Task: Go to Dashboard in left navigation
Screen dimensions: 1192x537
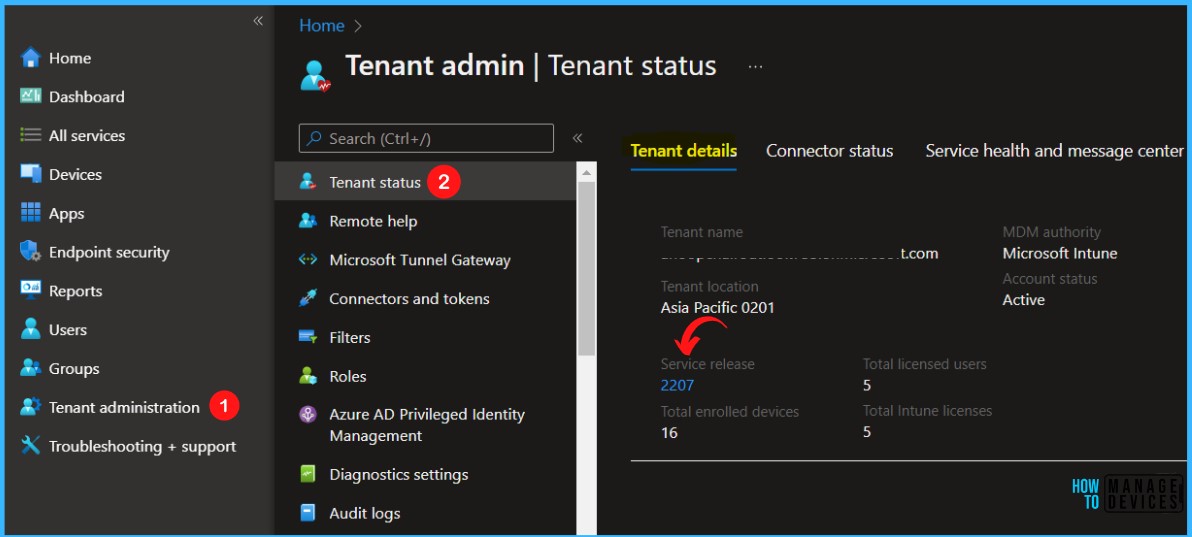Action: pyautogui.click(x=87, y=97)
